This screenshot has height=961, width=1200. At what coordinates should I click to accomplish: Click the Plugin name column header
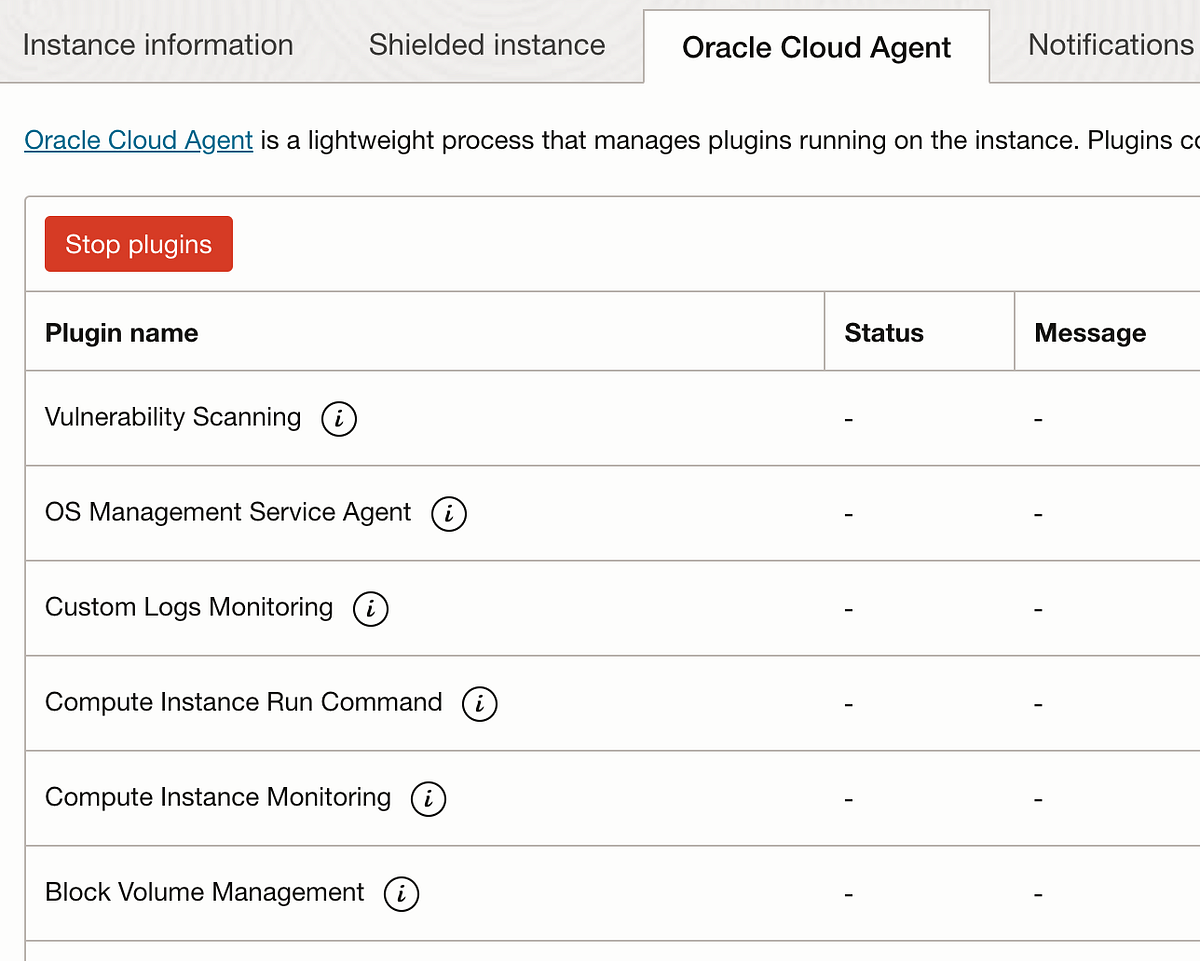click(x=122, y=333)
